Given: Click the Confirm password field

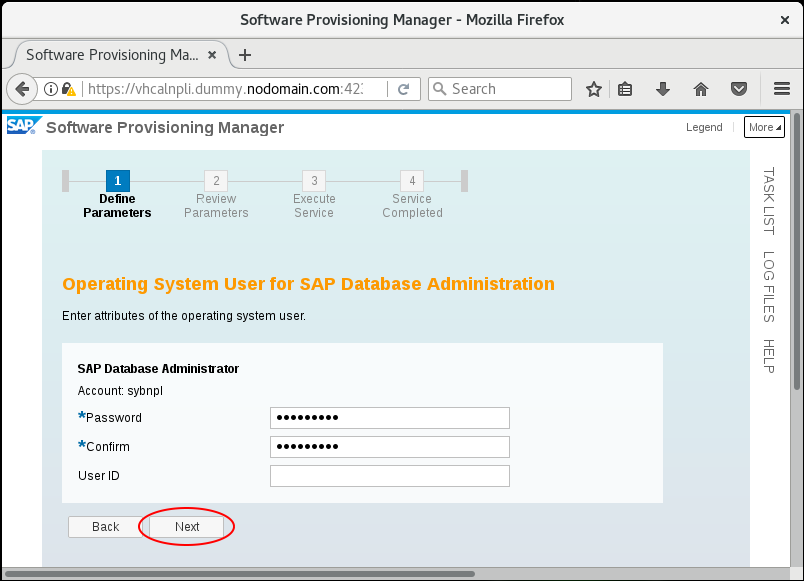Looking at the screenshot, I should 390,447.
